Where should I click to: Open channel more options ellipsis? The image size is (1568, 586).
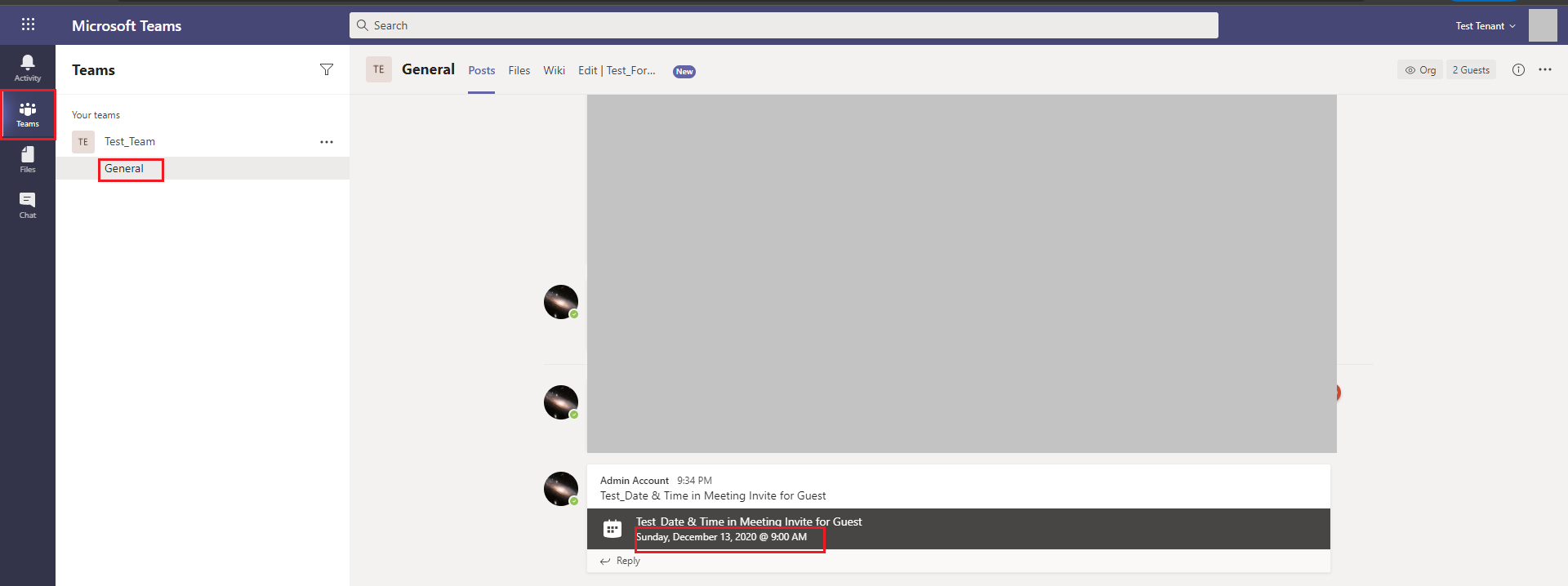(x=1545, y=70)
